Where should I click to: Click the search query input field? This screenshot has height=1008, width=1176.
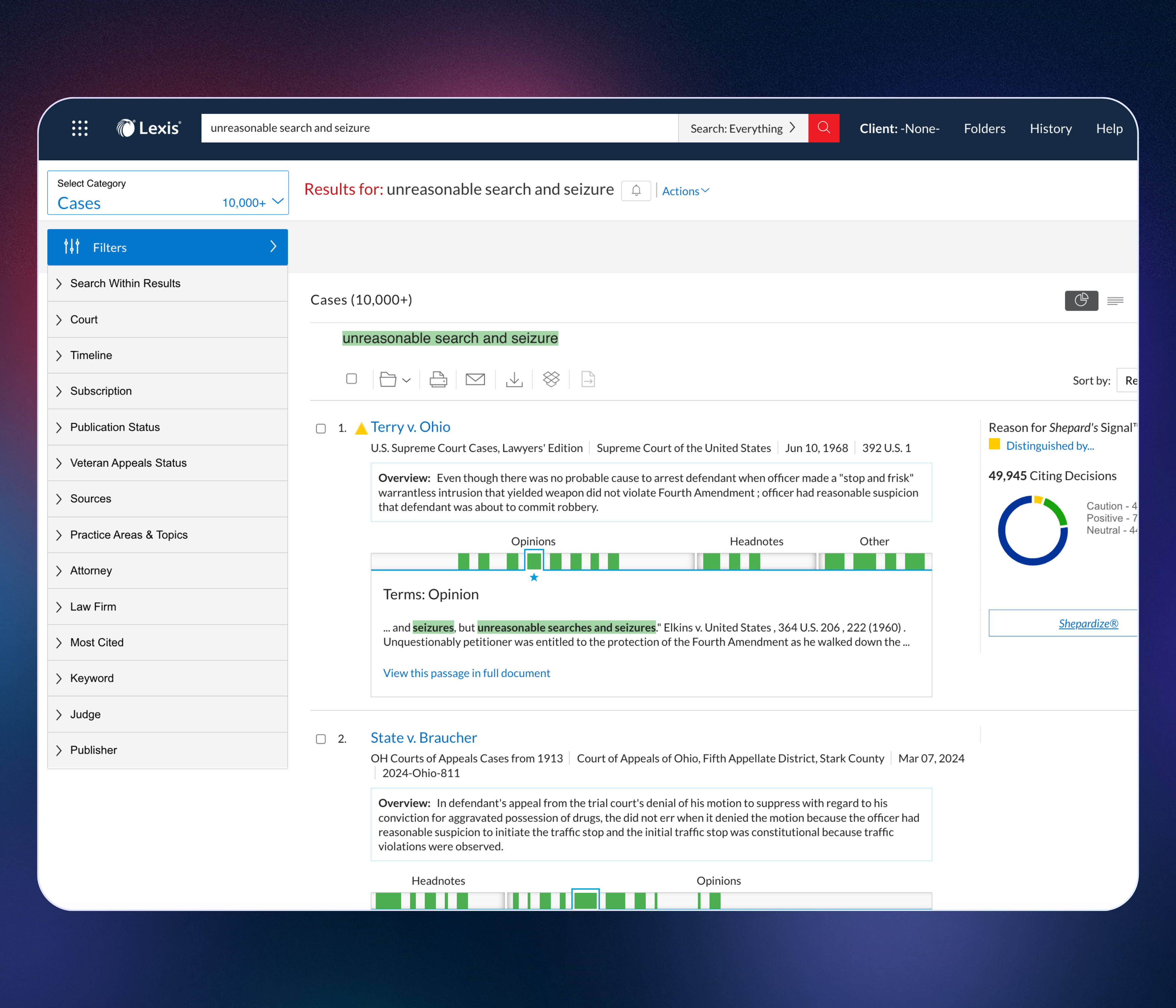(439, 128)
